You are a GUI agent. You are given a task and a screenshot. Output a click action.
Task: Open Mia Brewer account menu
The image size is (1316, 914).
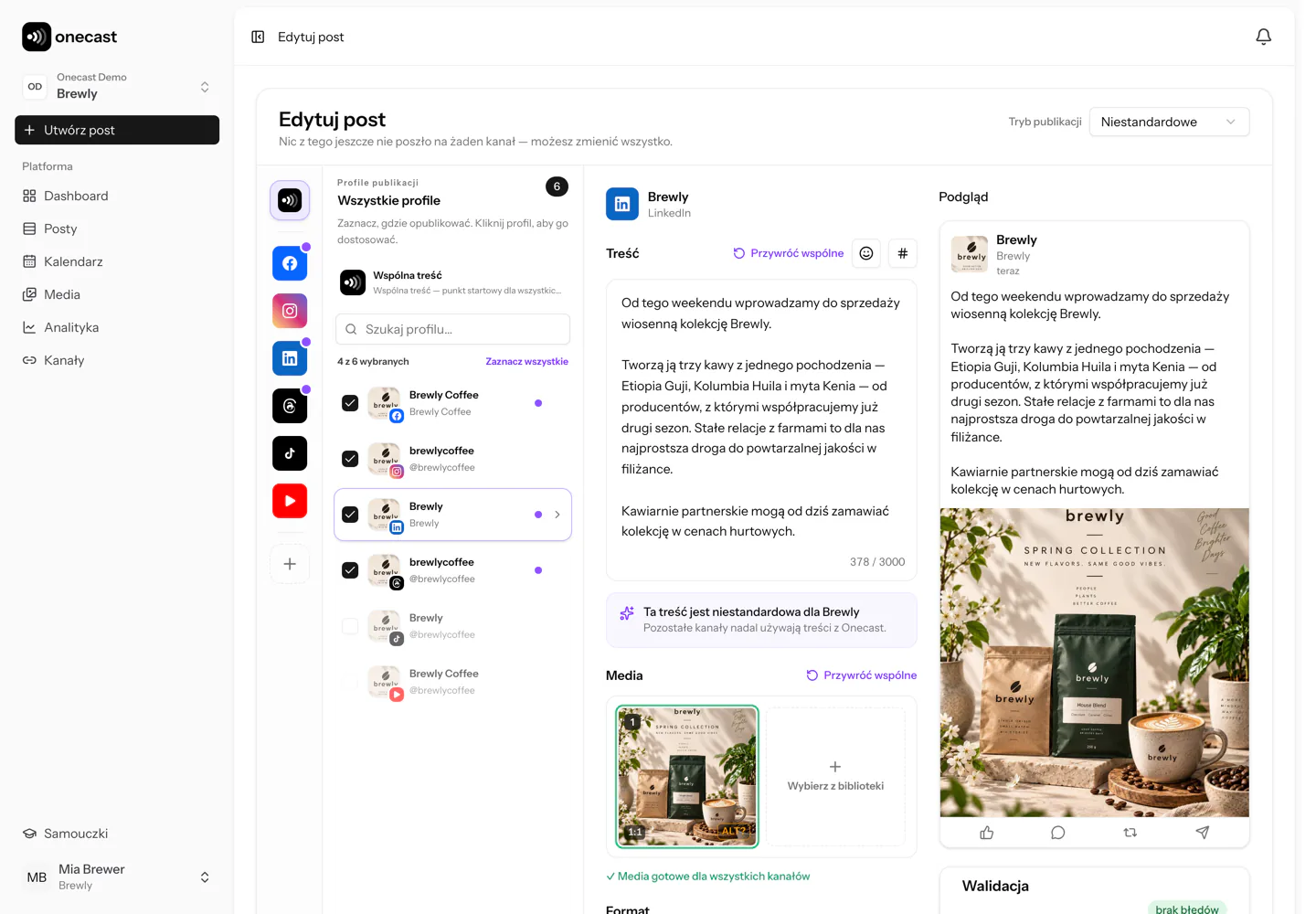pyautogui.click(x=117, y=877)
